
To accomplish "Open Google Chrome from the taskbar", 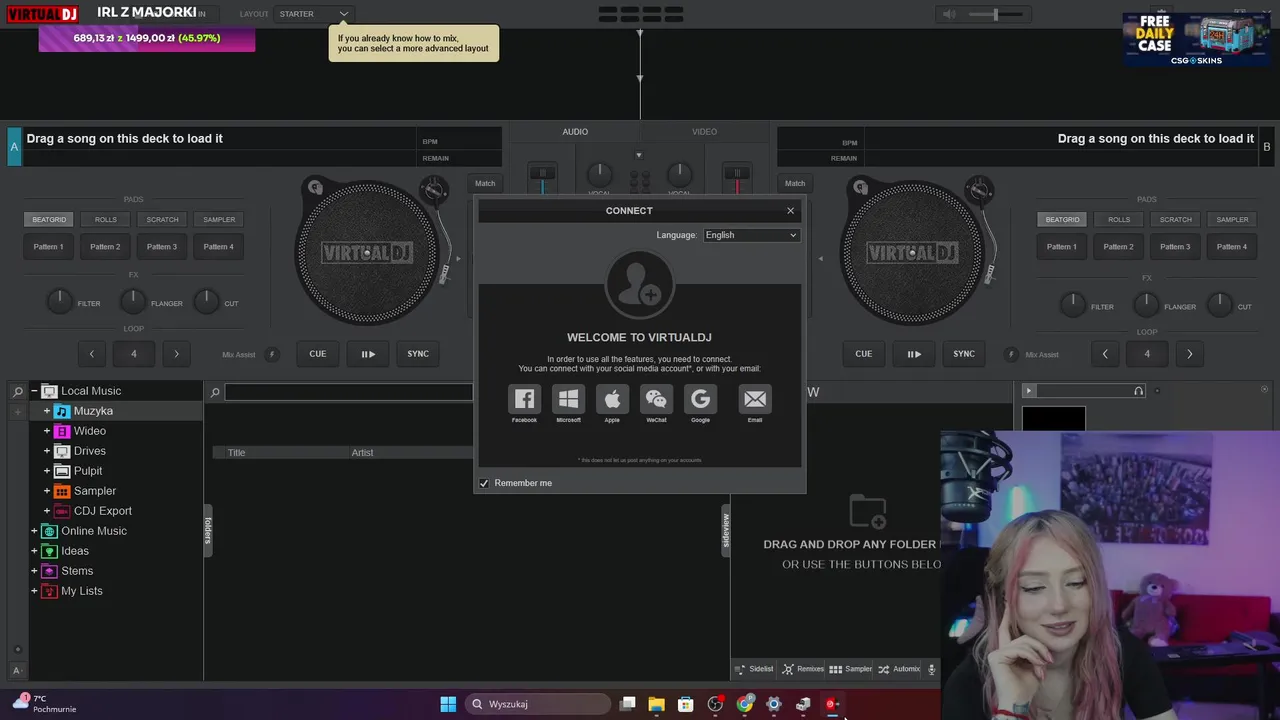I will [745, 704].
